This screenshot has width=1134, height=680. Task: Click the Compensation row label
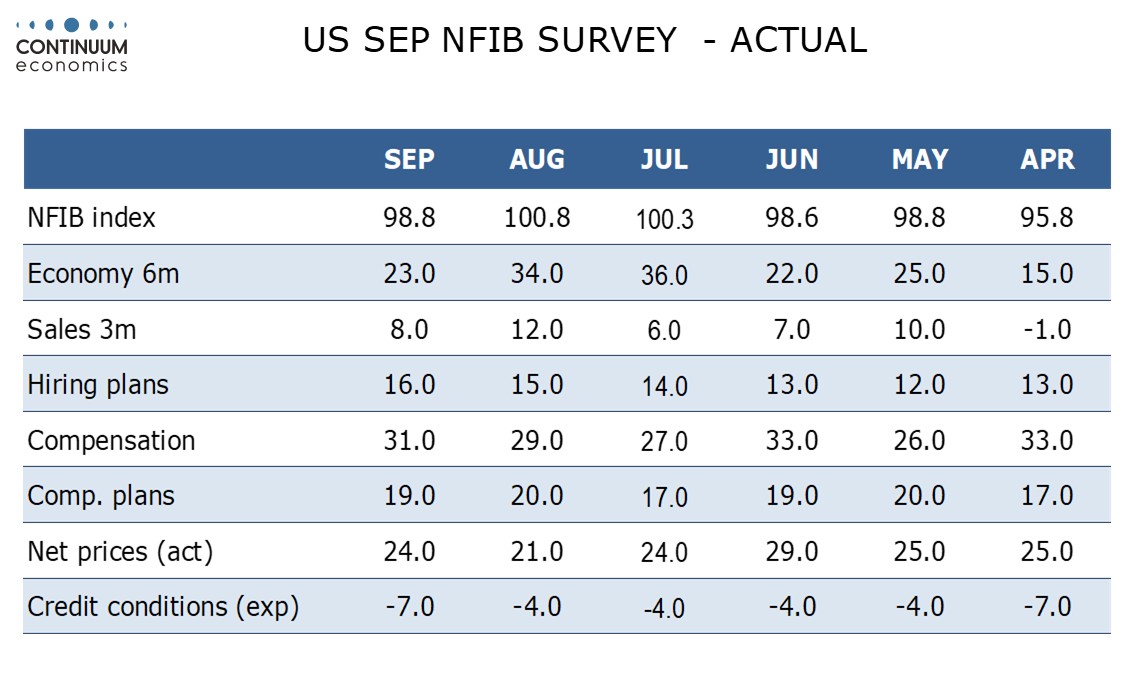pyautogui.click(x=111, y=440)
